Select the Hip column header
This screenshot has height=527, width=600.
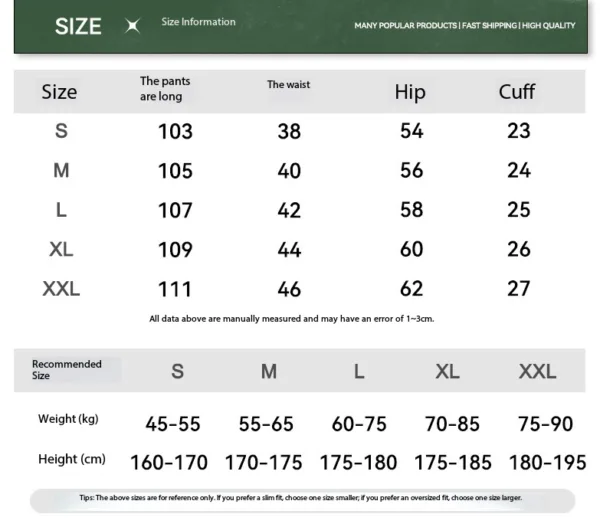[x=410, y=92]
